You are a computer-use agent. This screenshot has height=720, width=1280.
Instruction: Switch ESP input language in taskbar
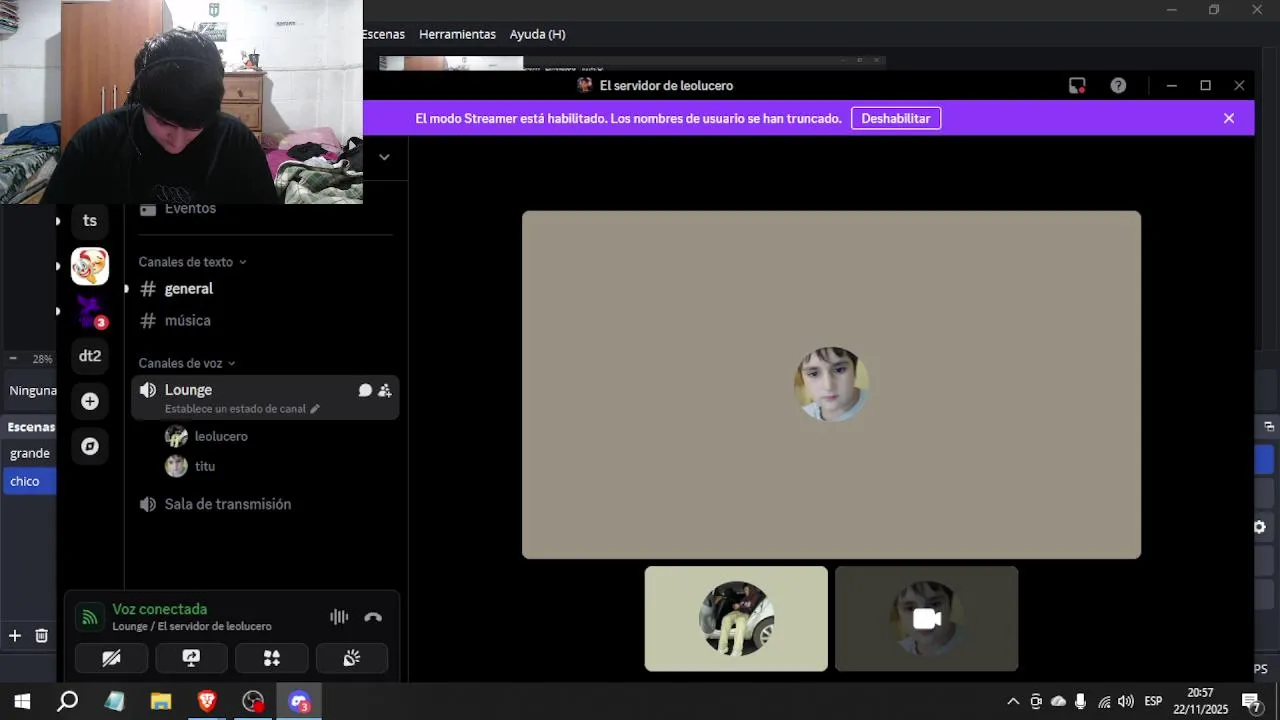click(x=1153, y=702)
